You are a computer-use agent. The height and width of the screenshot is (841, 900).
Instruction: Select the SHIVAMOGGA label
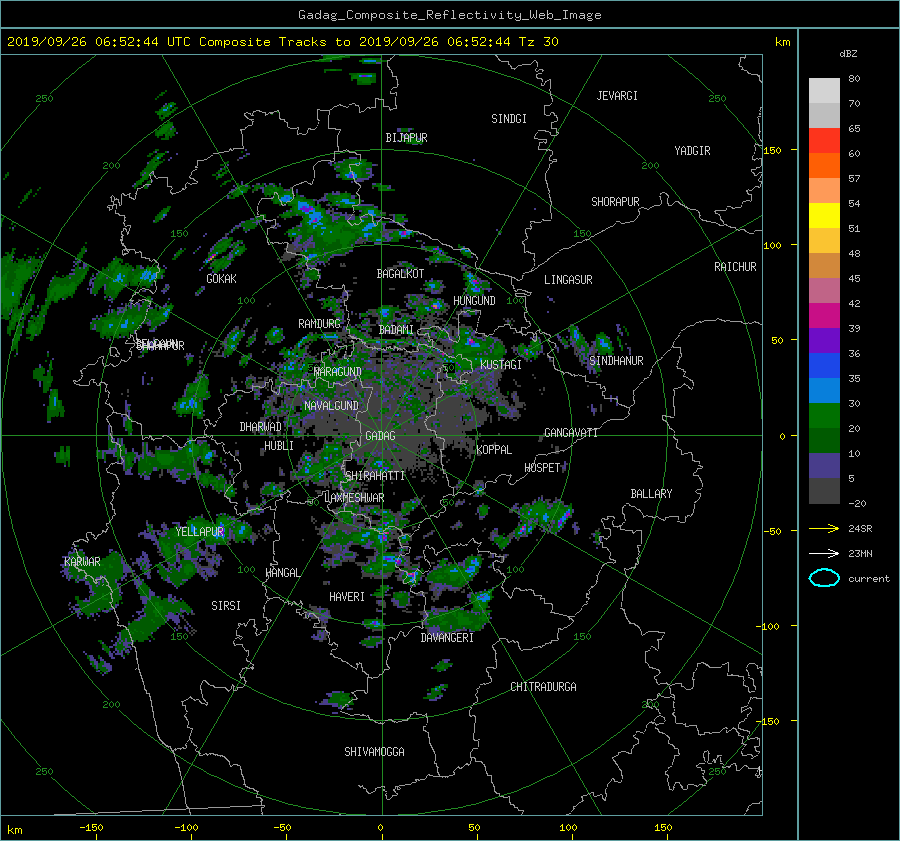click(x=374, y=752)
